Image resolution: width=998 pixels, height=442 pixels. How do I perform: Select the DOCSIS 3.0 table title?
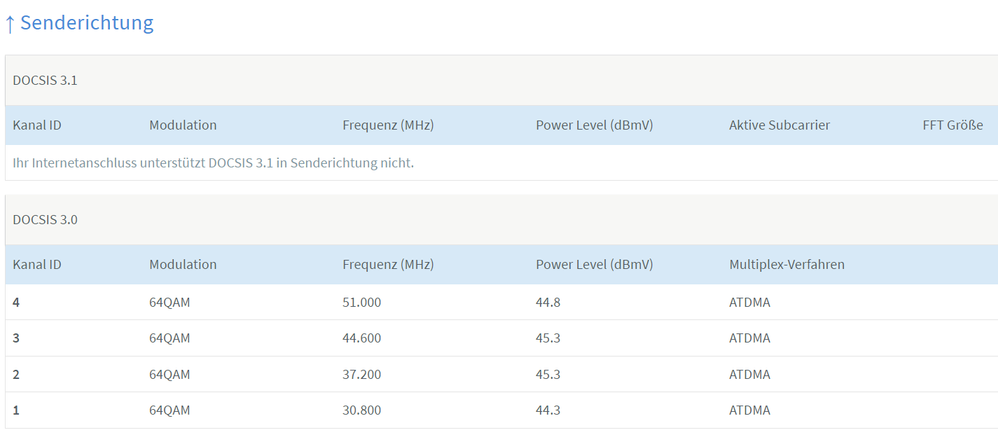(x=45, y=219)
